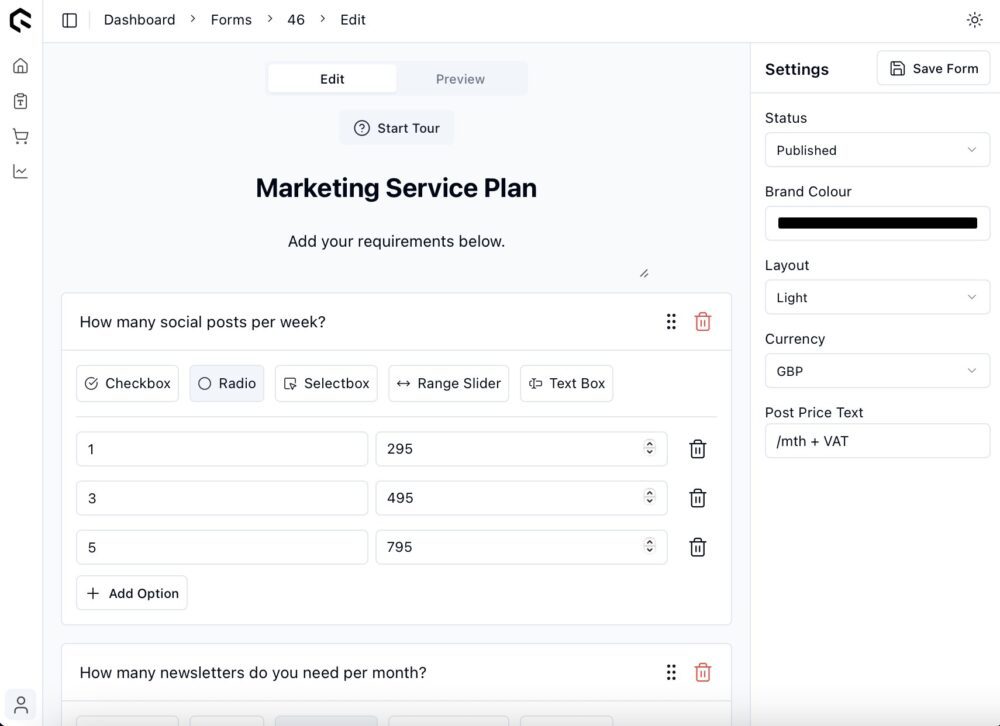The width and height of the screenshot is (1000, 726).
Task: Edit the option label field containing 5
Action: tap(222, 547)
